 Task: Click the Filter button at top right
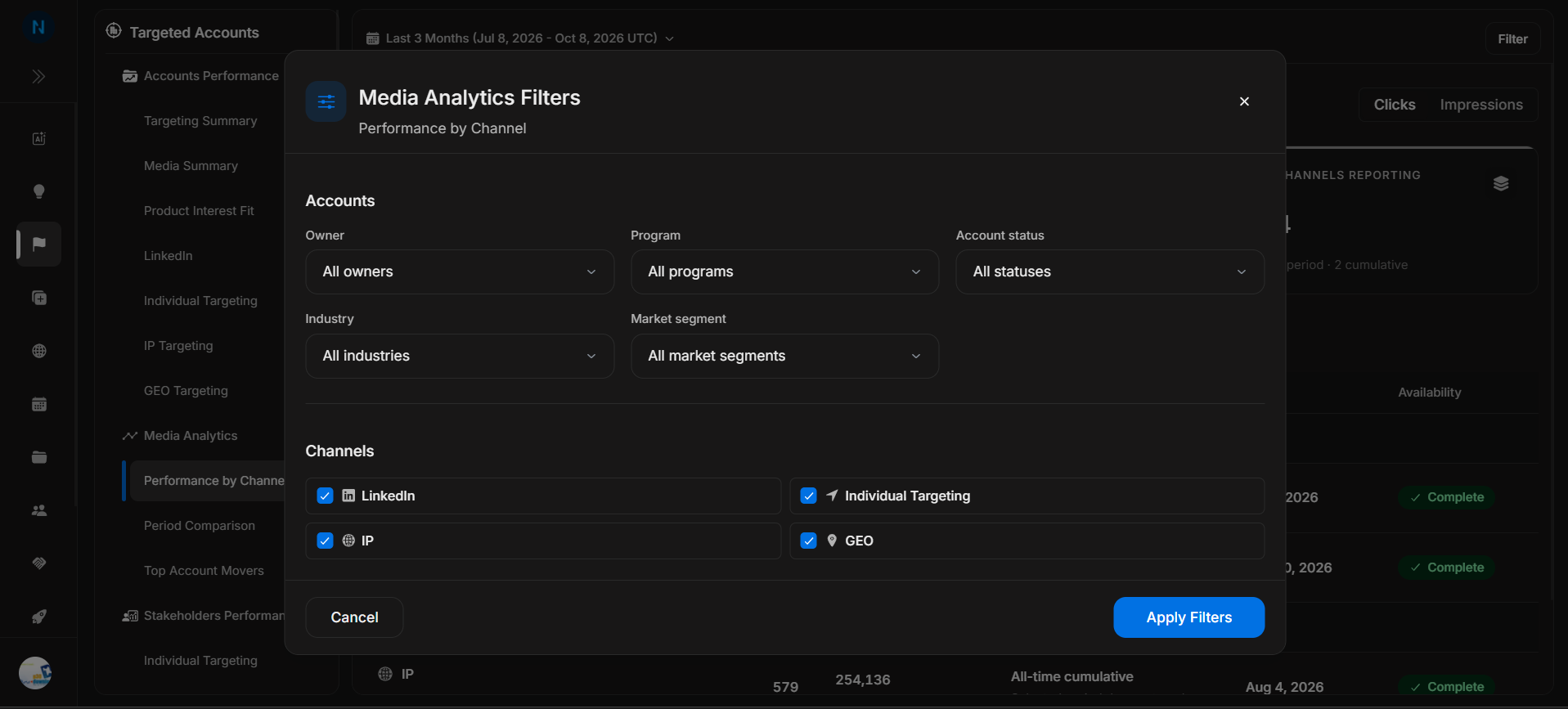click(x=1512, y=39)
